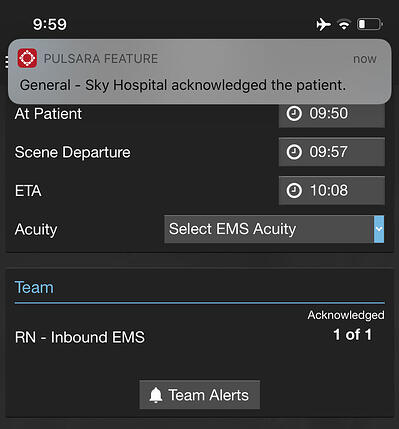Tap the Pulsara app icon in notification
The width and height of the screenshot is (399, 429).
(27, 58)
